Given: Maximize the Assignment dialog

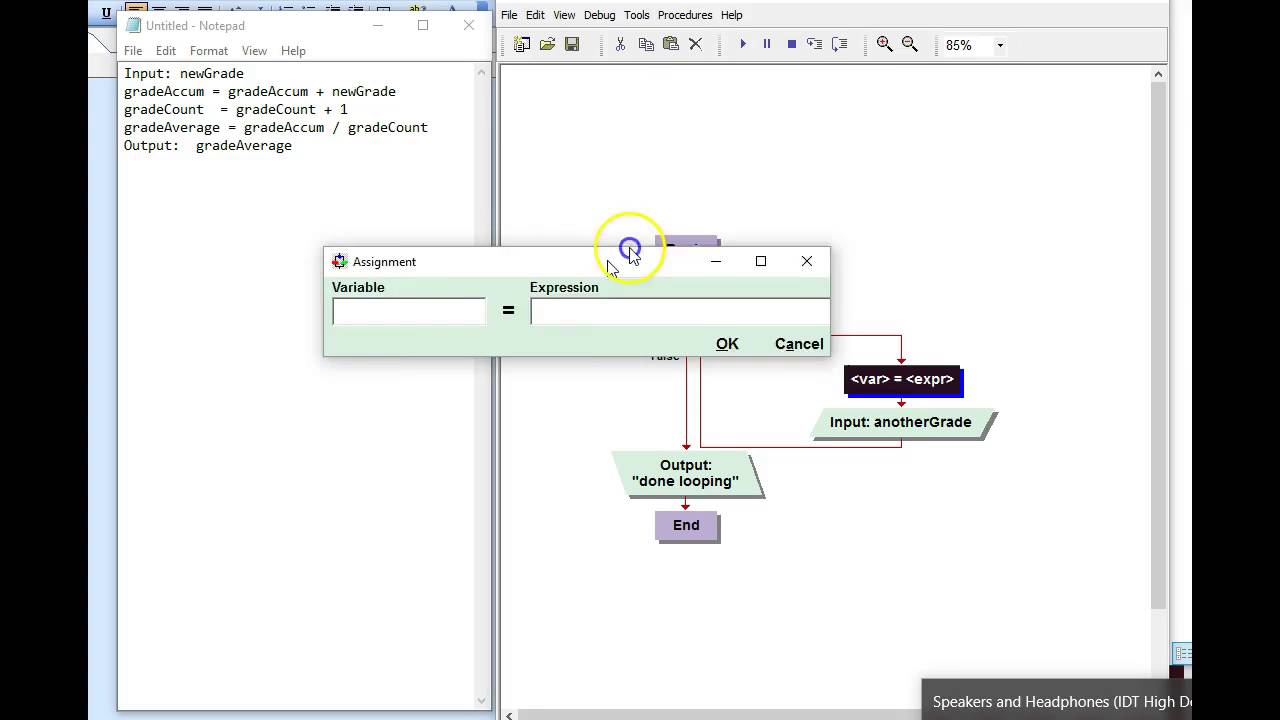Looking at the screenshot, I should (x=761, y=261).
